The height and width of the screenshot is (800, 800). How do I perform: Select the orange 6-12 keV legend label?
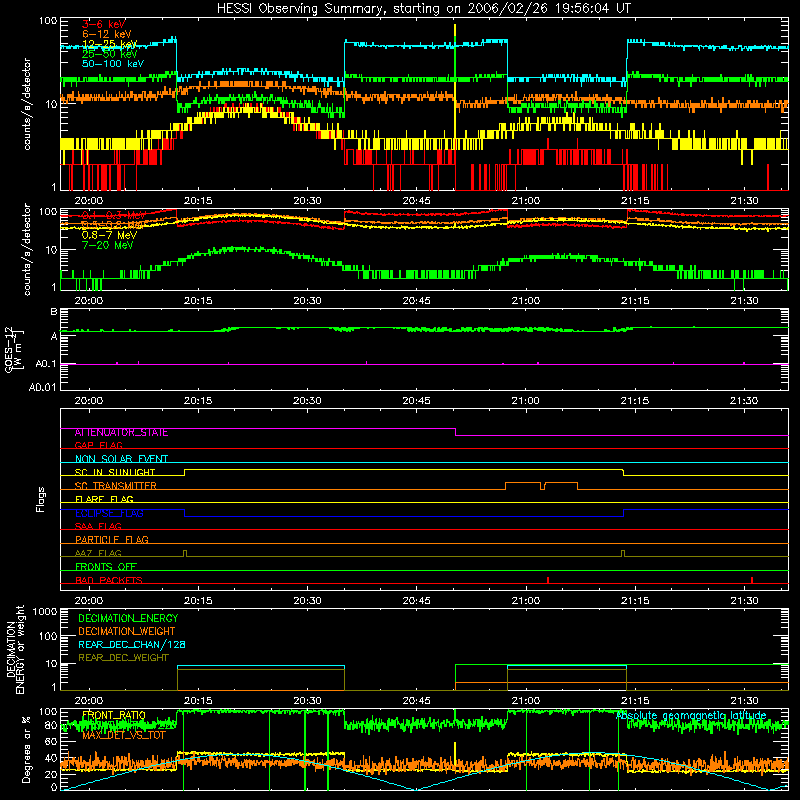point(107,34)
